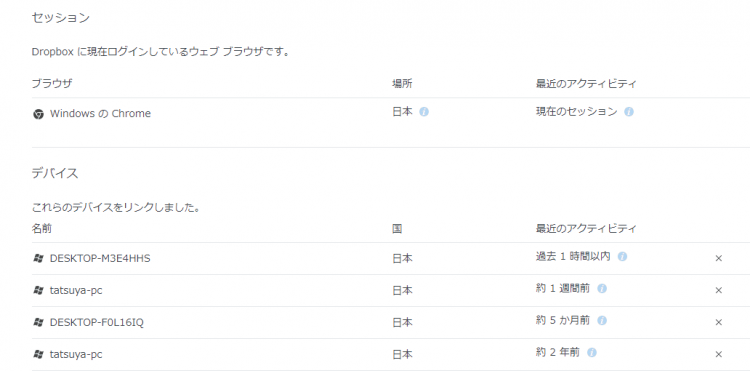Viewport: 750px width, 371px height.
Task: Click info icon next to 約 1 週間前
Action: click(x=602, y=289)
